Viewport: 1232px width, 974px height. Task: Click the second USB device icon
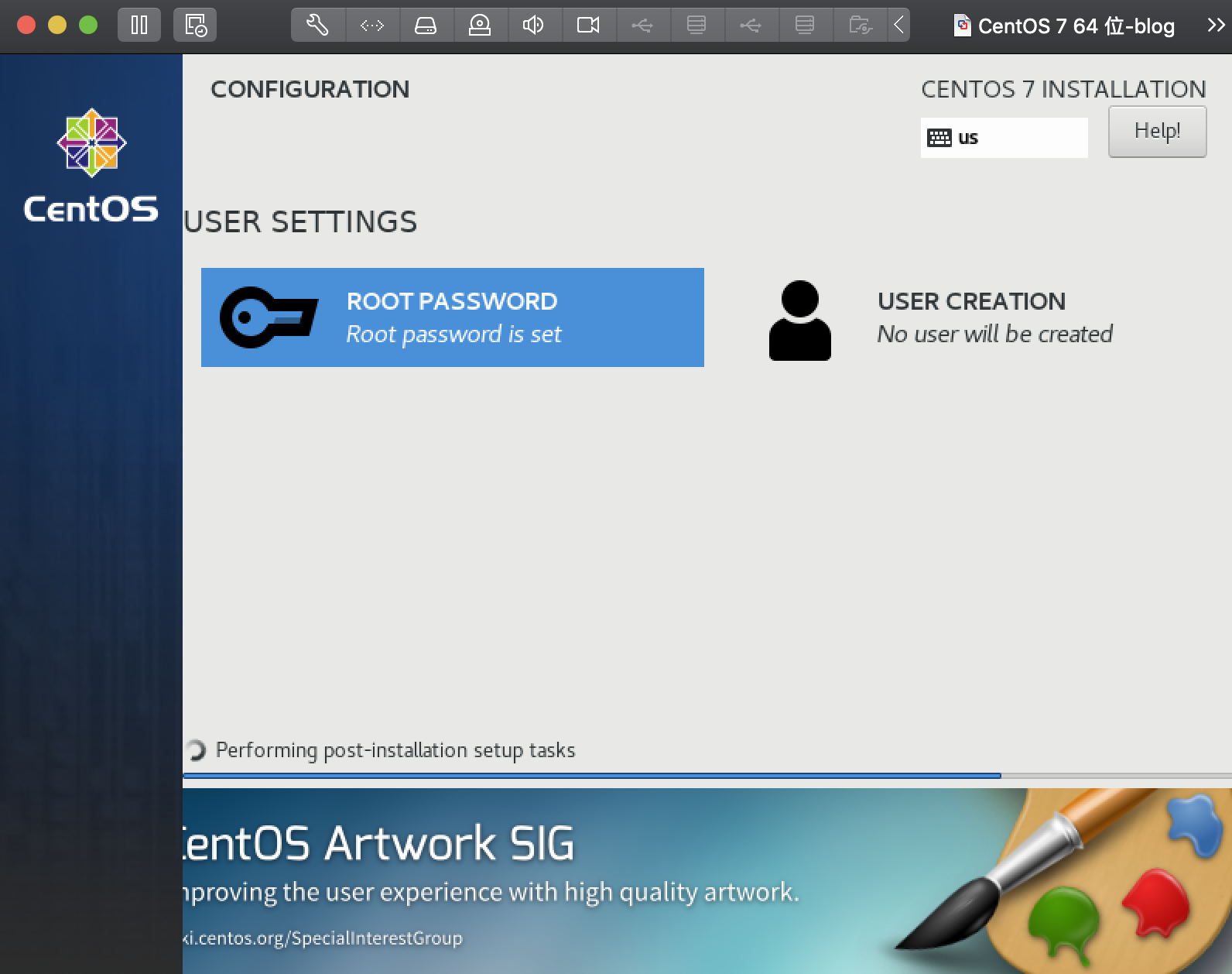(751, 26)
